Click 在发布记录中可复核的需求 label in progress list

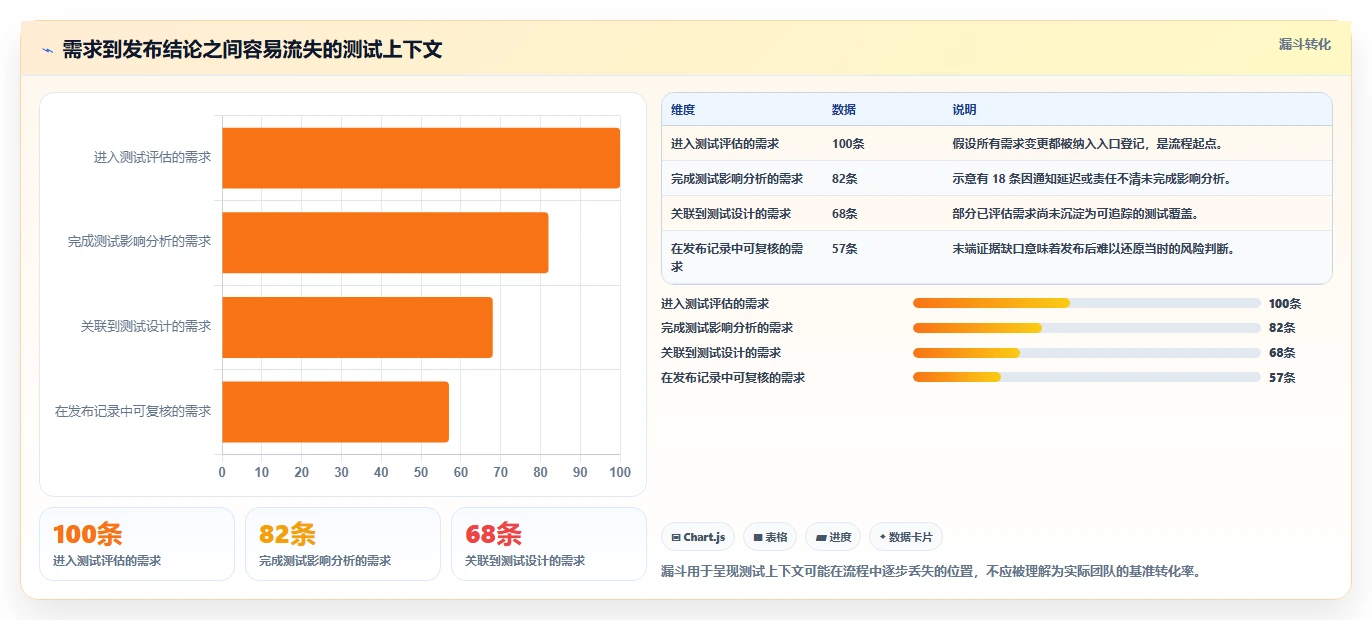click(x=733, y=378)
